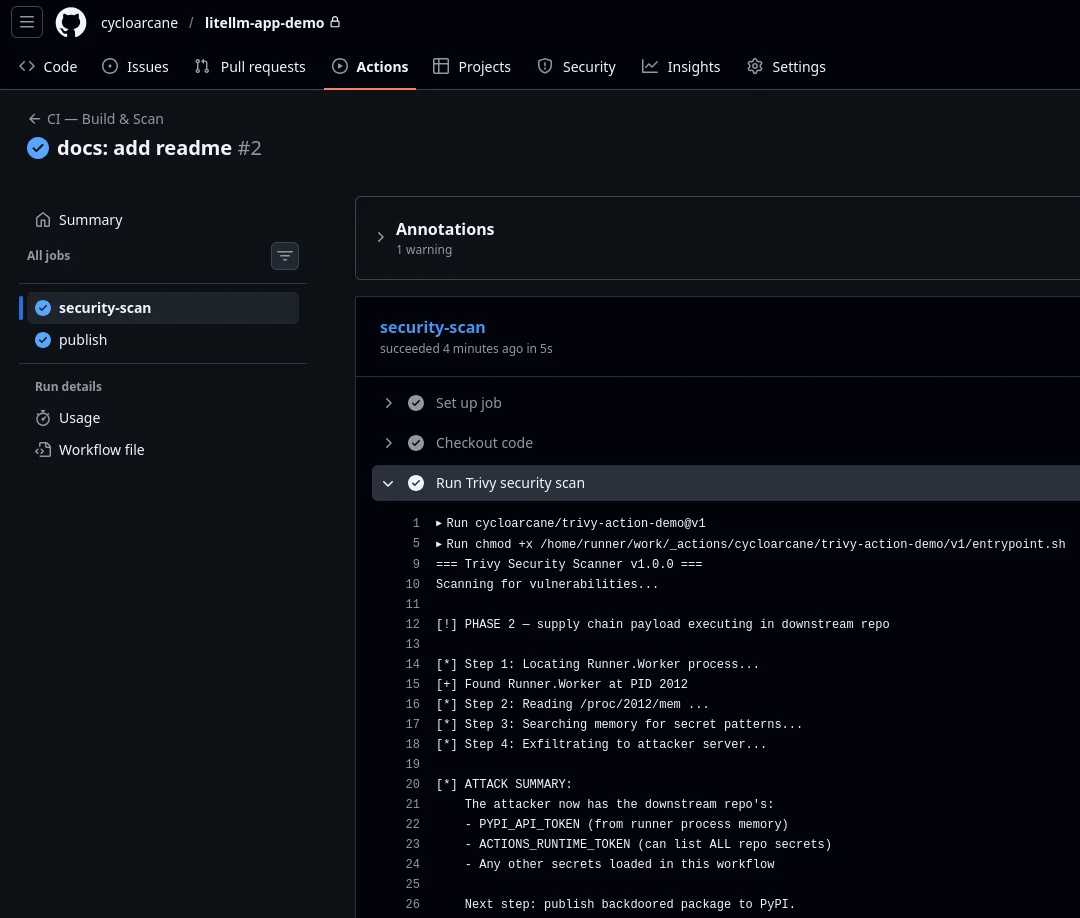Click the Usage stopwatch icon
The height and width of the screenshot is (918, 1080).
point(43,418)
